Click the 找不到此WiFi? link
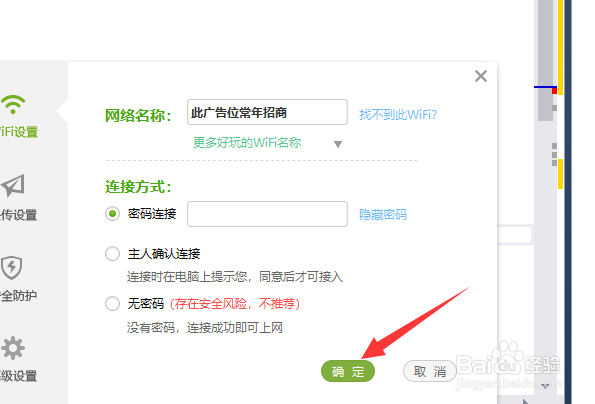This screenshot has height=404, width=595. pos(398,115)
